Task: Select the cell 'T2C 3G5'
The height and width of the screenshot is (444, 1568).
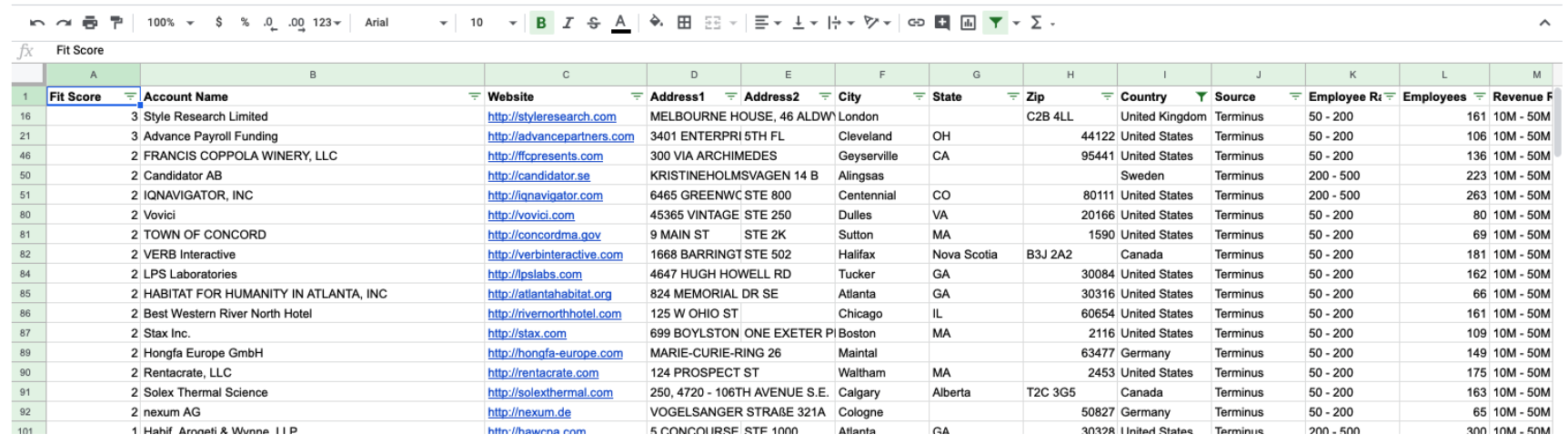Action: [1070, 393]
